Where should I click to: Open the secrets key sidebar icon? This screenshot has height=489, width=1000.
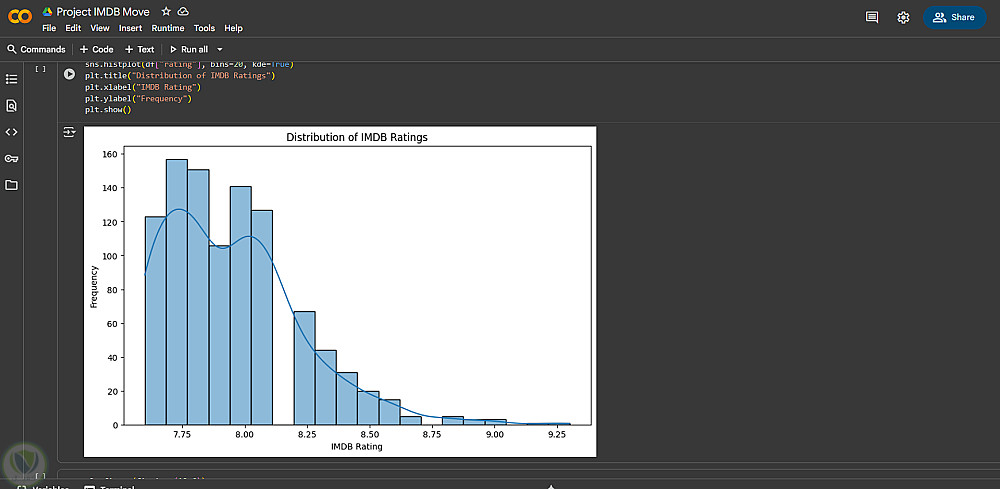(11, 159)
